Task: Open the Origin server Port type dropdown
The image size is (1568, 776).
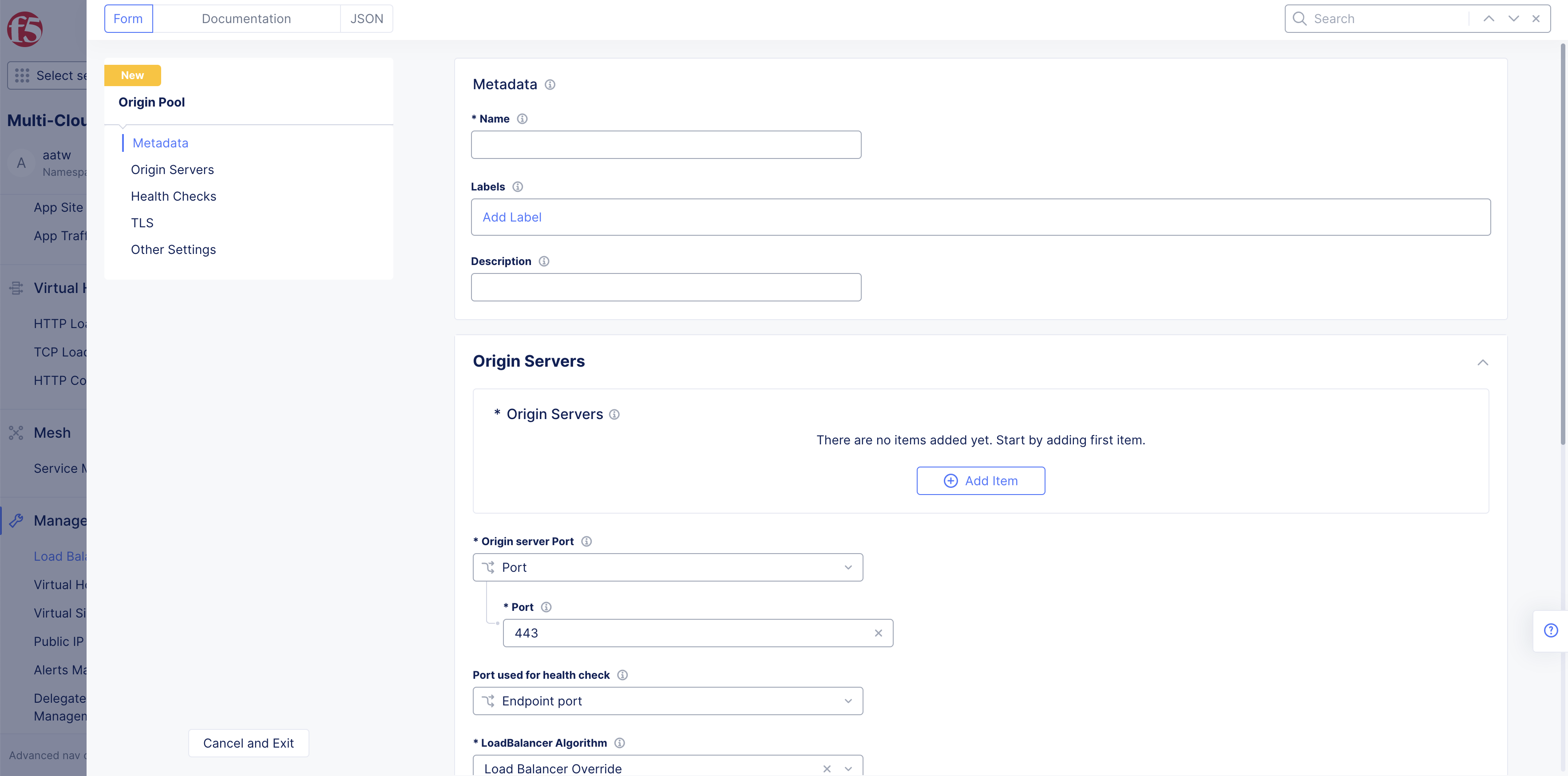Action: click(848, 566)
